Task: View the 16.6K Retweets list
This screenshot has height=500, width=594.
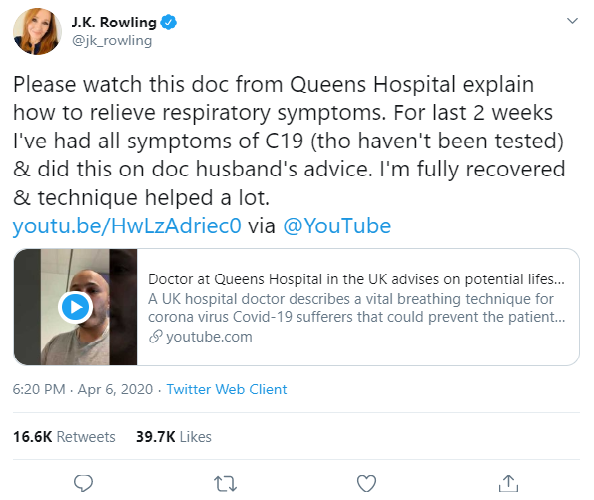Action: [x=64, y=437]
